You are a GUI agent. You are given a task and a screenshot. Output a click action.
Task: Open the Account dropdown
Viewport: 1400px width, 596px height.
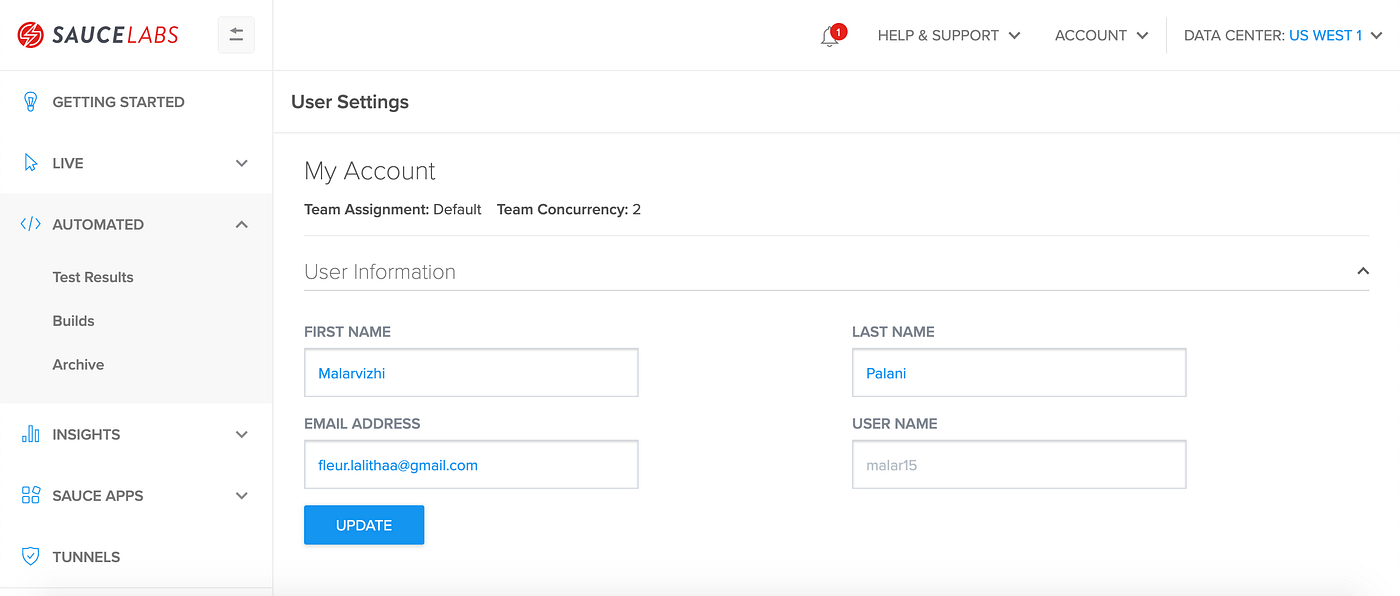(1100, 35)
